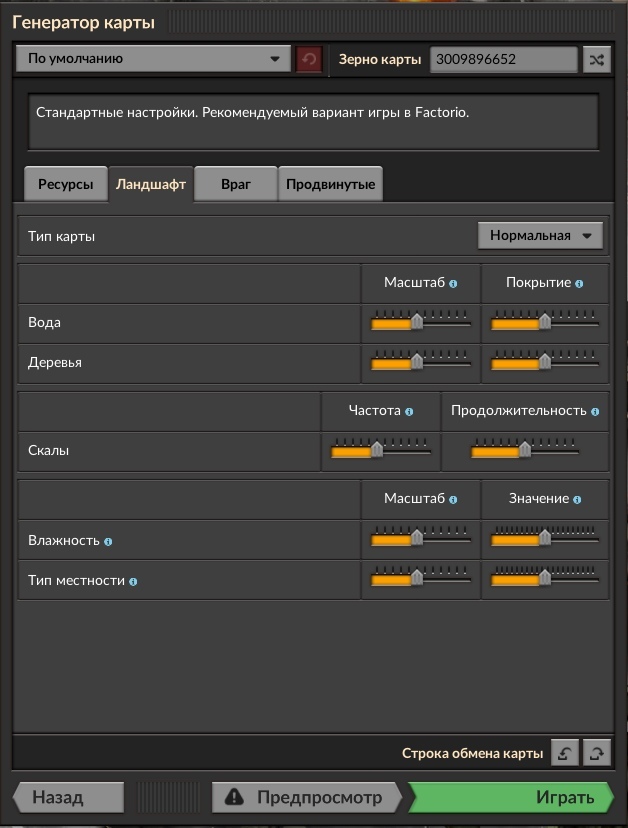
Task: Click the randomize map seed shuffle icon
Action: 597,60
